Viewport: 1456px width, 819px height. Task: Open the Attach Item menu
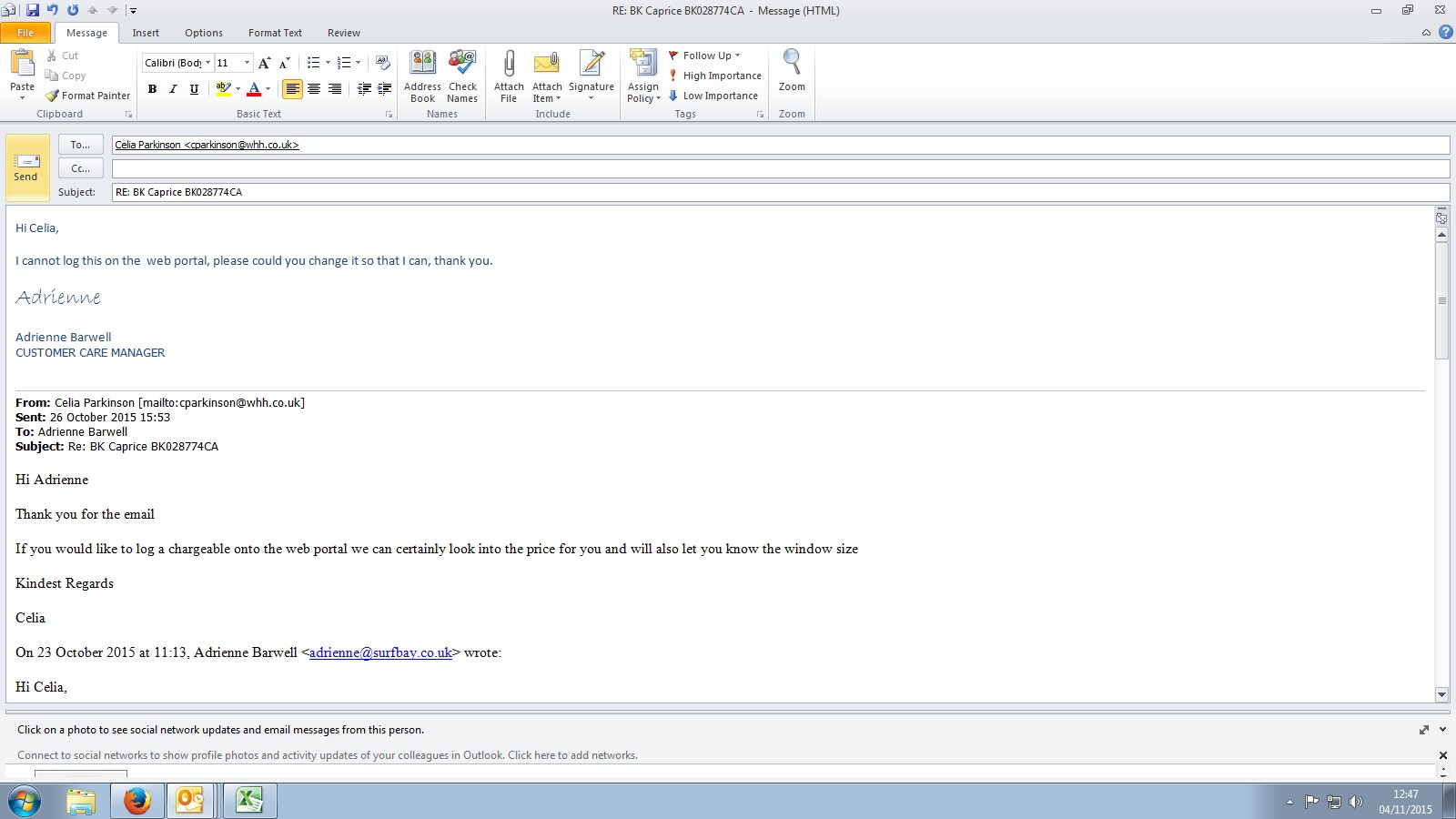click(547, 76)
